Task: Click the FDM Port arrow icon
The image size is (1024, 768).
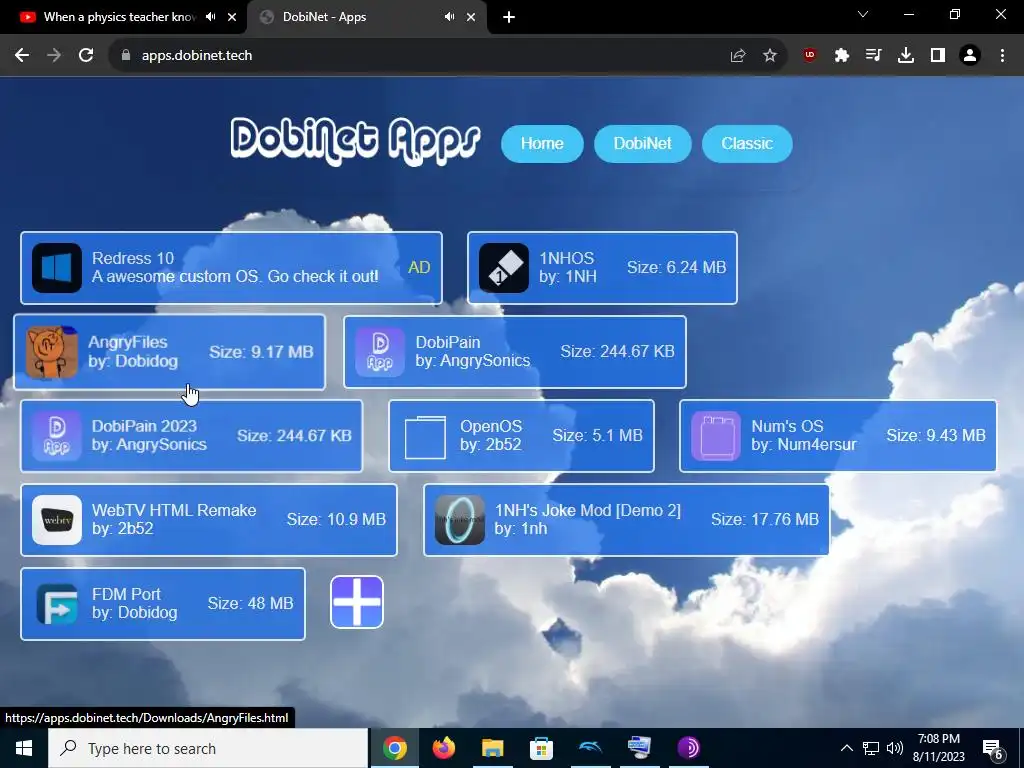Action: [x=57, y=604]
